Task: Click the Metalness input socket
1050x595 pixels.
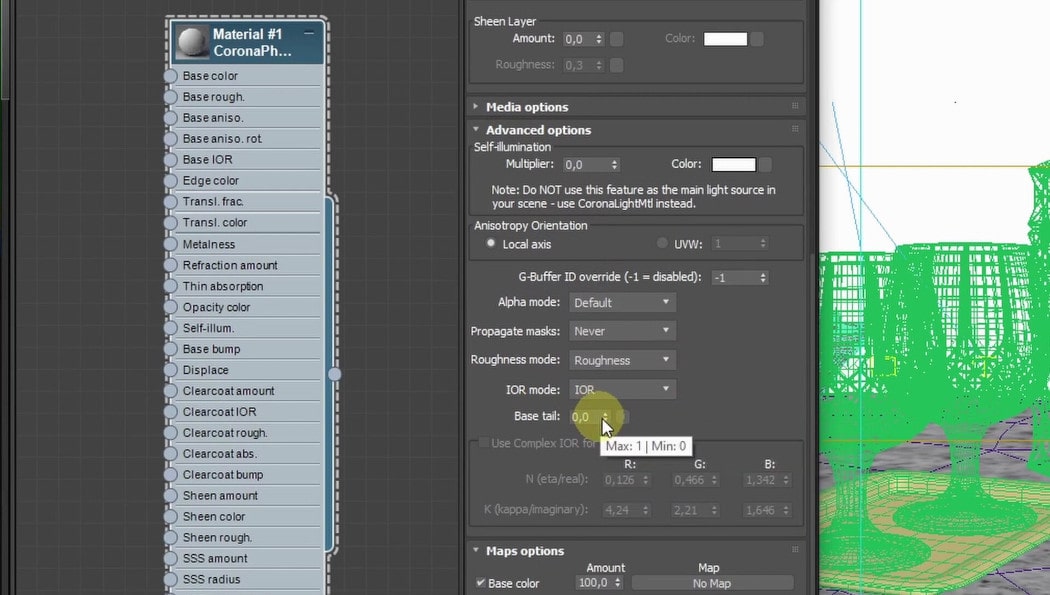Action: coord(170,244)
